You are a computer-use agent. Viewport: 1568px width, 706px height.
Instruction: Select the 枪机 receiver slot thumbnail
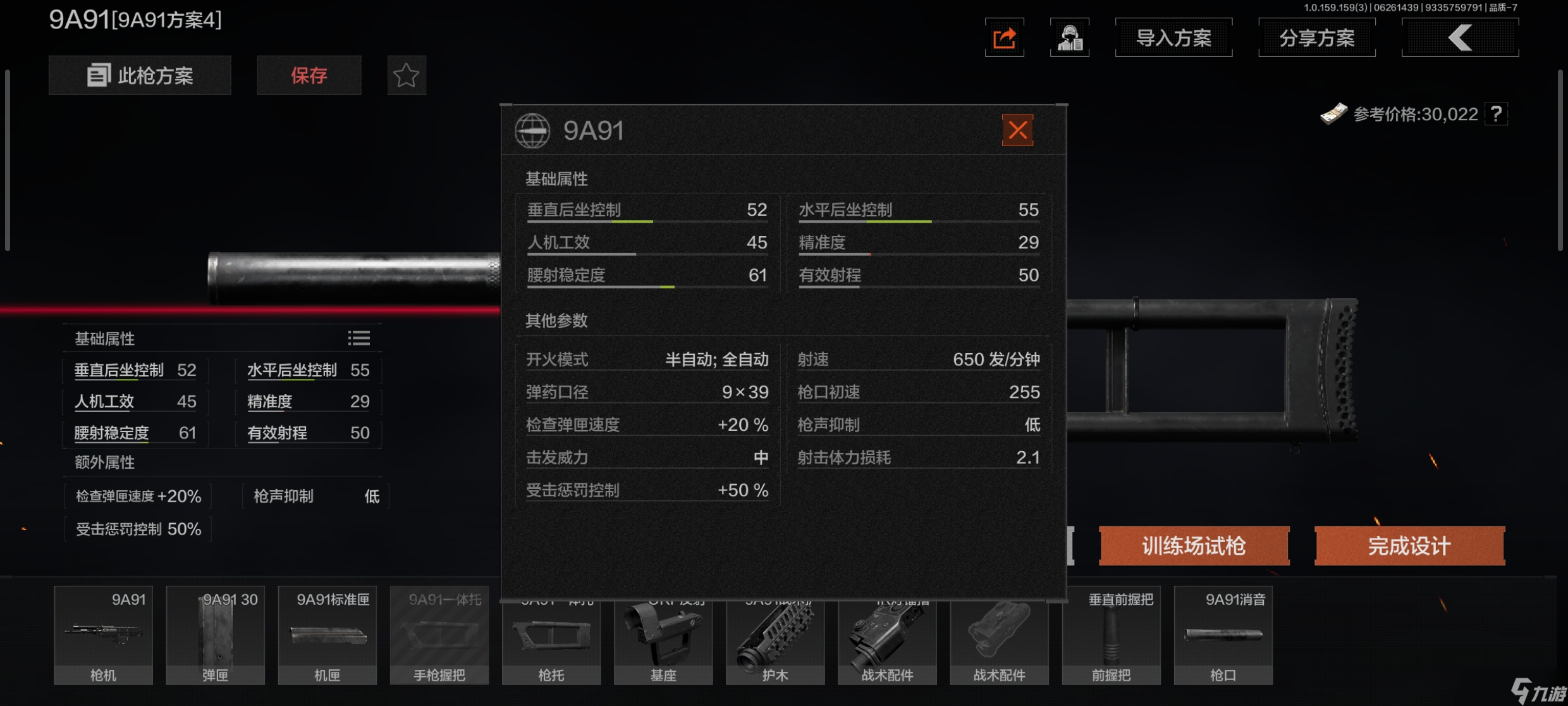tap(103, 635)
